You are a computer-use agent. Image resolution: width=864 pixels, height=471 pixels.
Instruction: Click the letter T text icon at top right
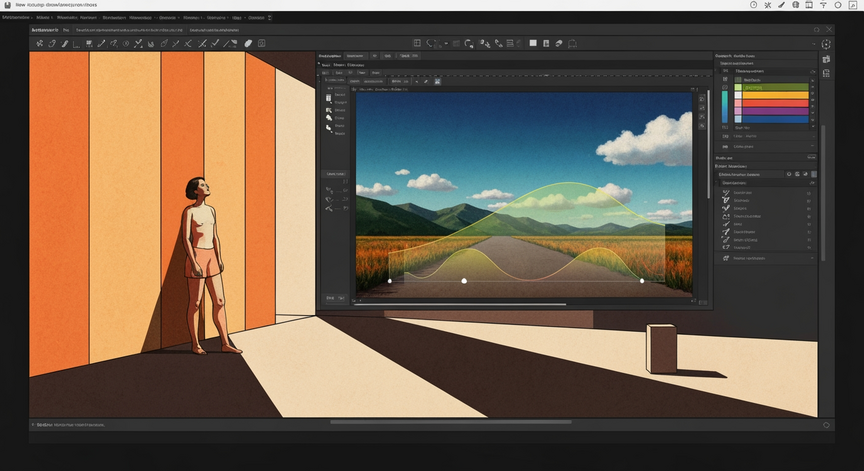(823, 4)
